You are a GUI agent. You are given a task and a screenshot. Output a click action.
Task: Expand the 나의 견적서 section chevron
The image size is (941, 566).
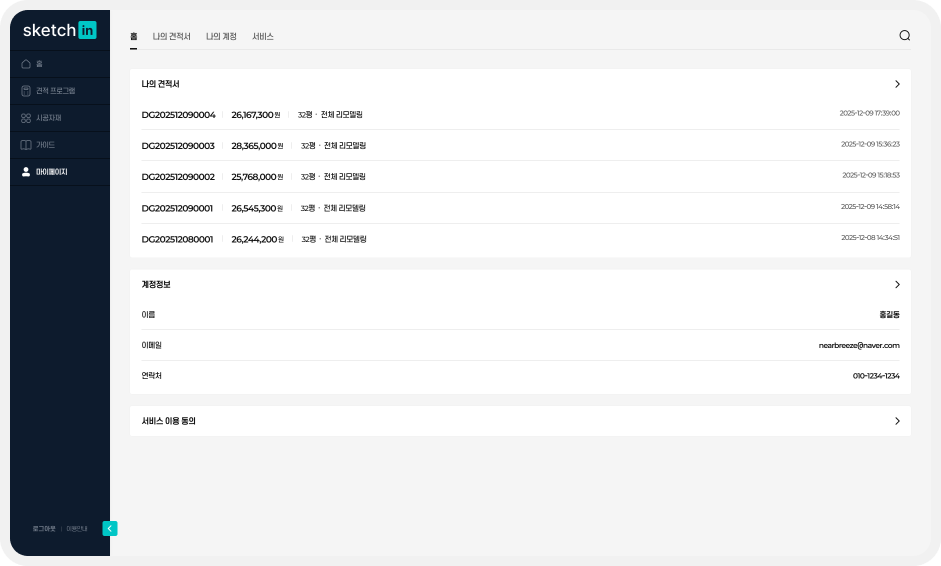(897, 84)
